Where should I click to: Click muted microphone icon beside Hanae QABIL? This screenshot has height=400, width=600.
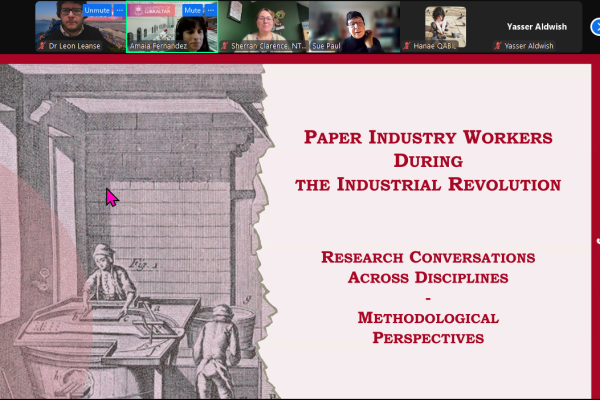407,46
